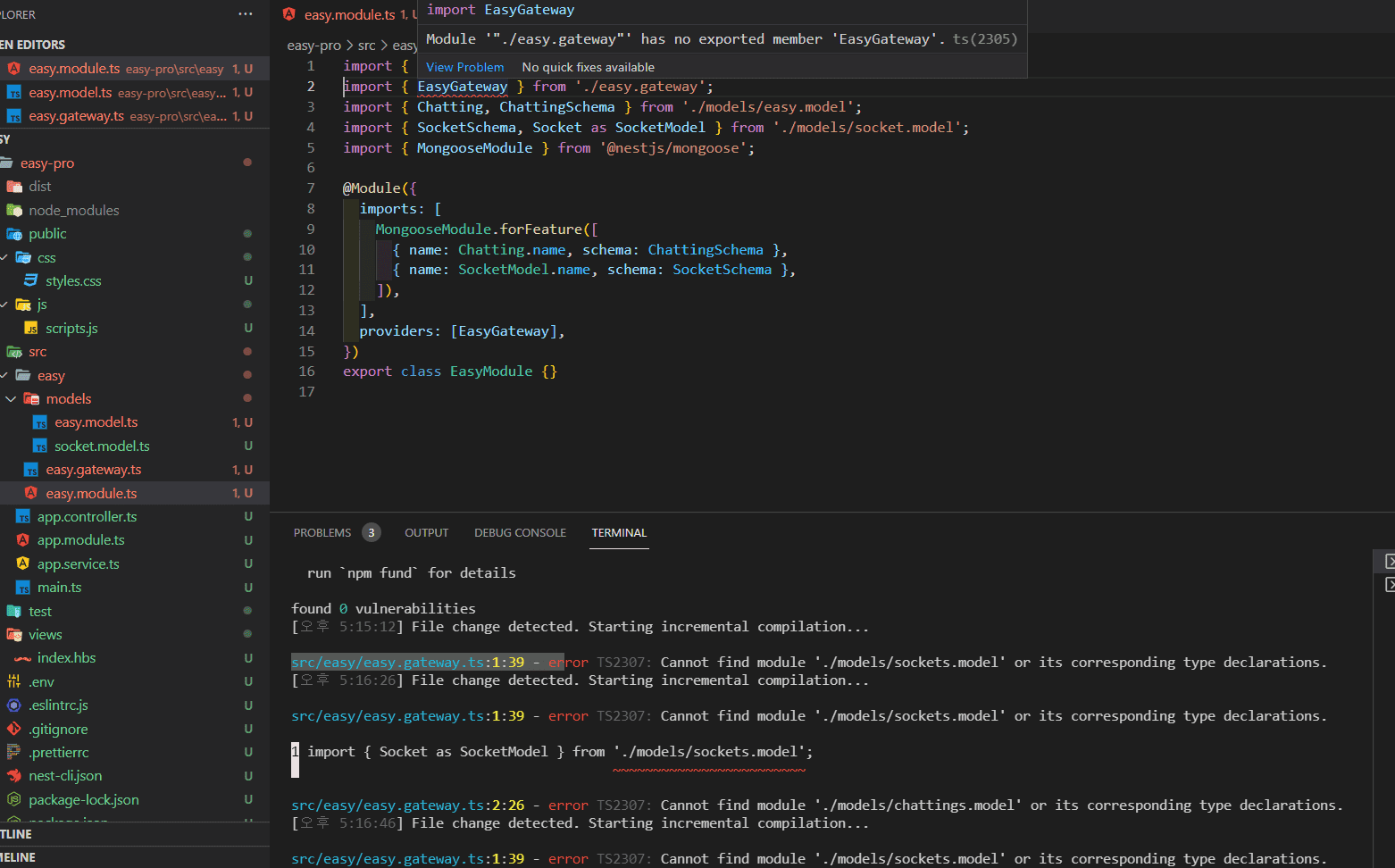Click the .gitignore git icon
The image size is (1395, 868).
point(14,729)
